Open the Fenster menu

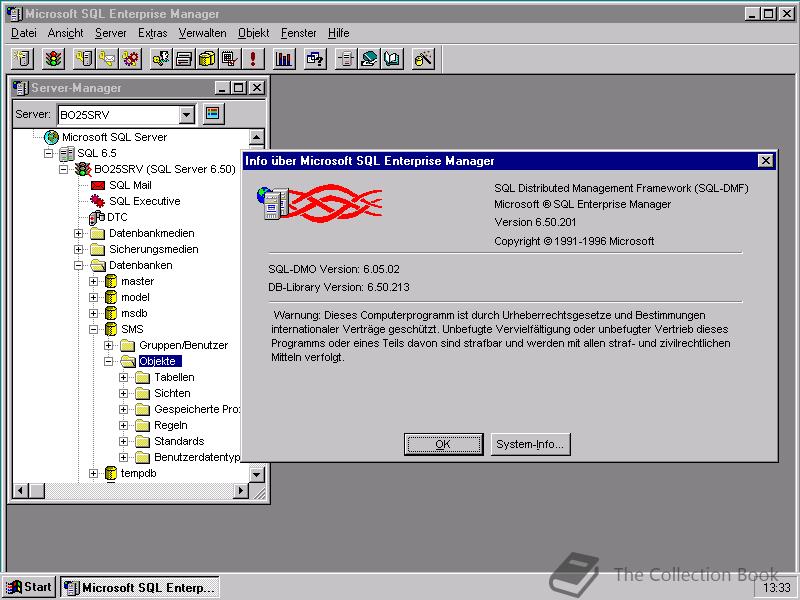tap(298, 33)
